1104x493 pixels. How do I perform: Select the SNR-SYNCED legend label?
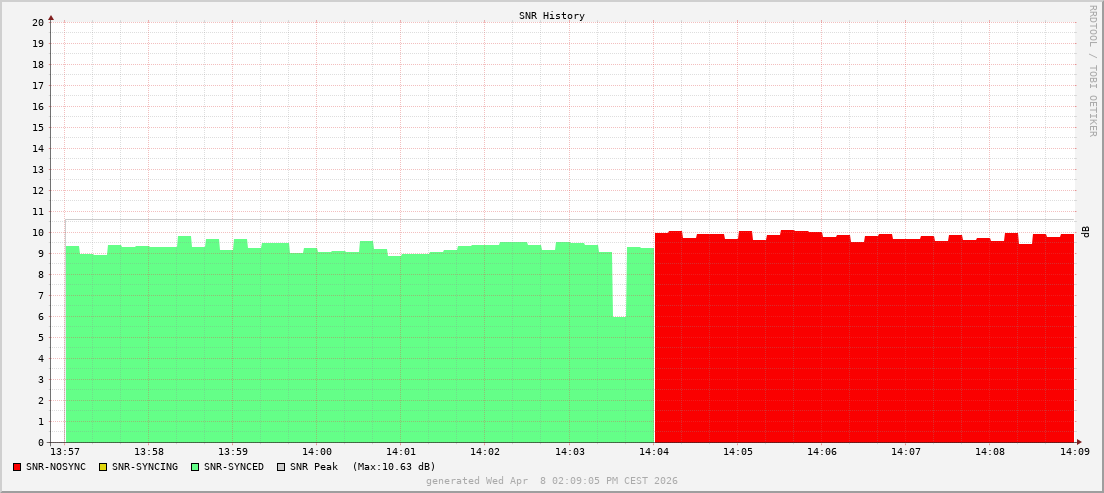[234, 467]
